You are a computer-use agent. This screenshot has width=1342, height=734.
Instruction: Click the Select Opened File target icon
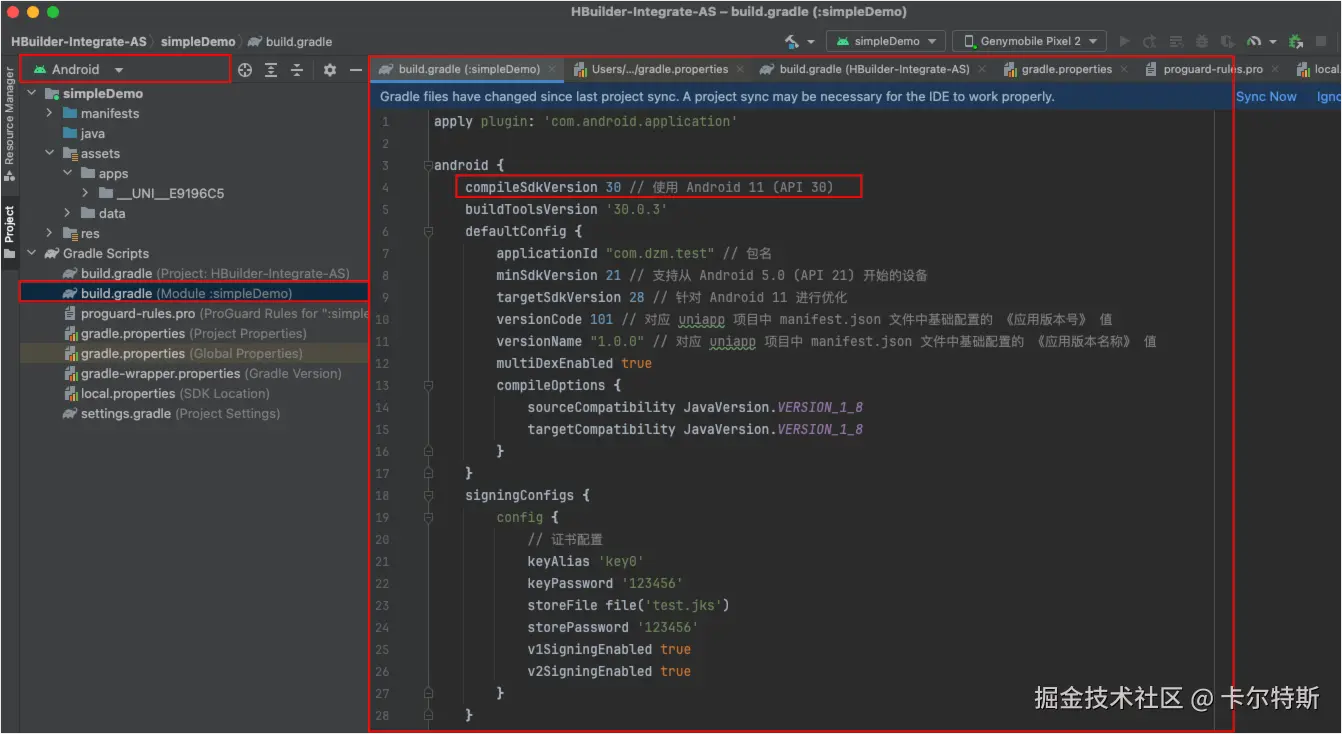(x=245, y=70)
